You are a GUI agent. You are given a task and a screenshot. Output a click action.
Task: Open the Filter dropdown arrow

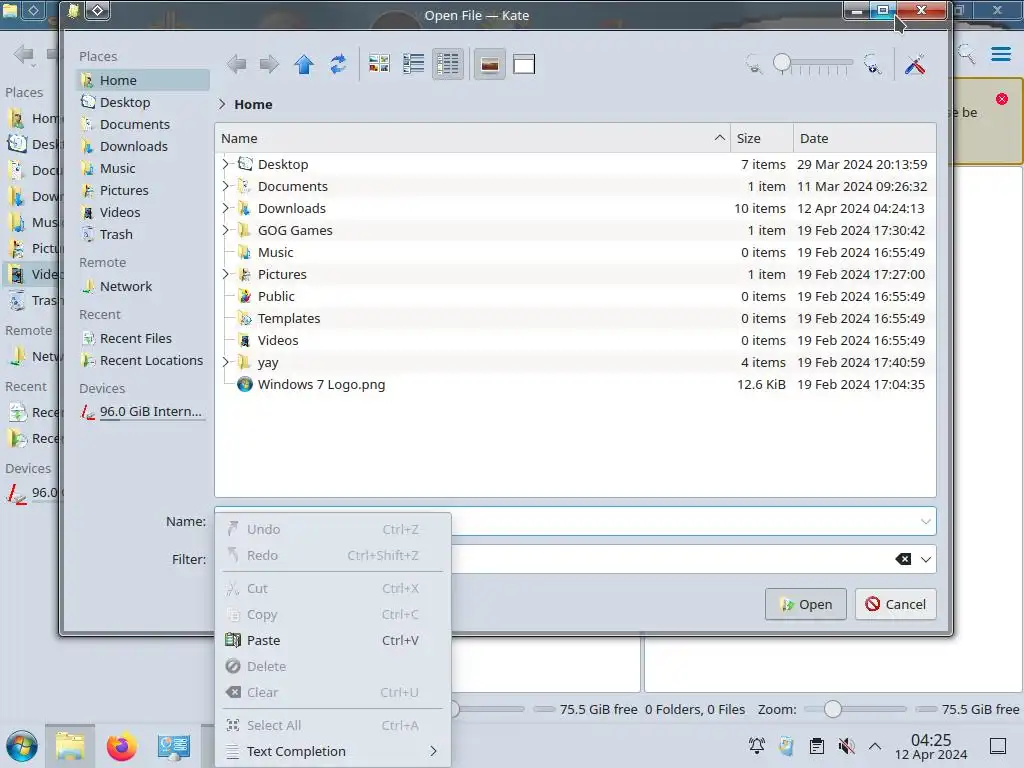point(925,559)
